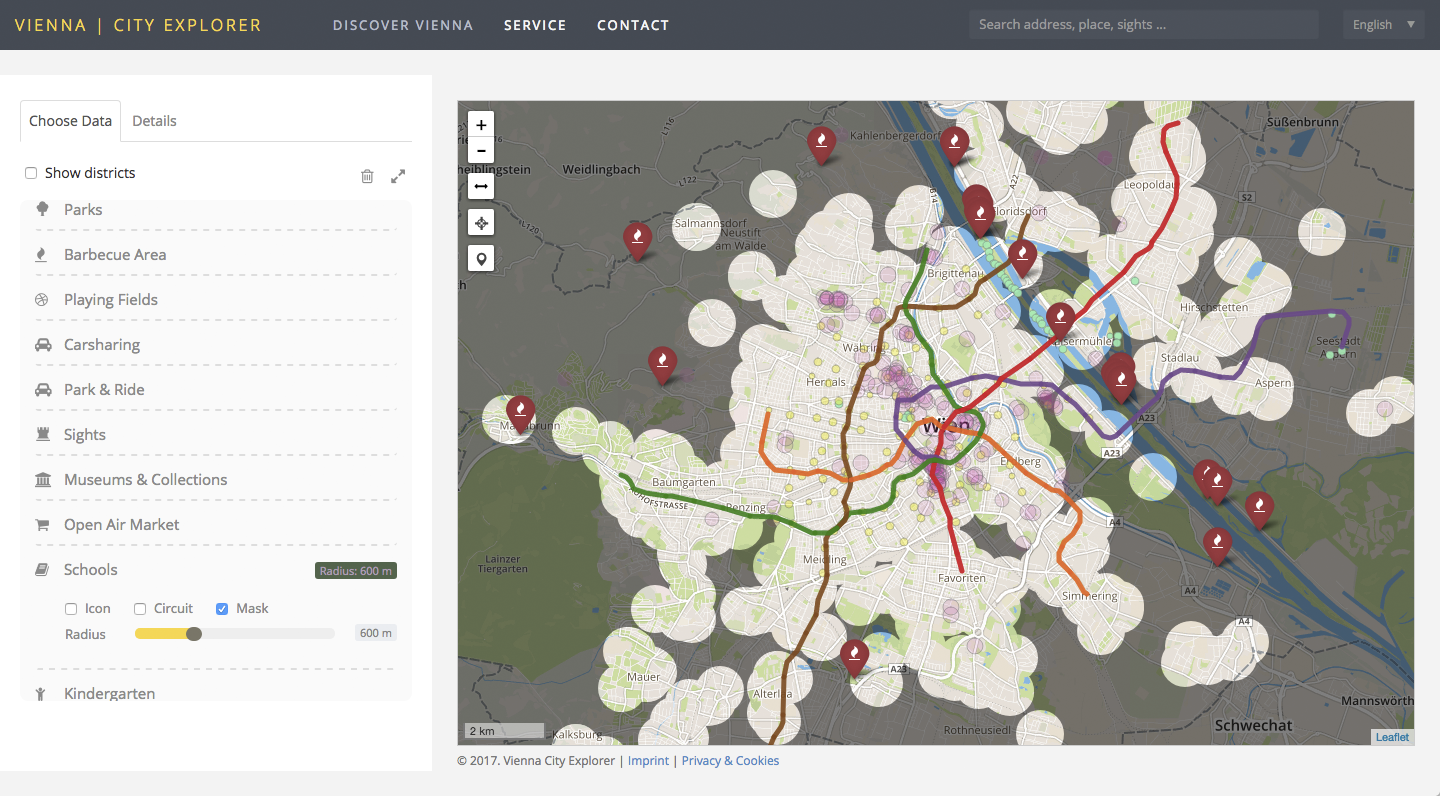Expand the Museums & Collections layer

(145, 480)
